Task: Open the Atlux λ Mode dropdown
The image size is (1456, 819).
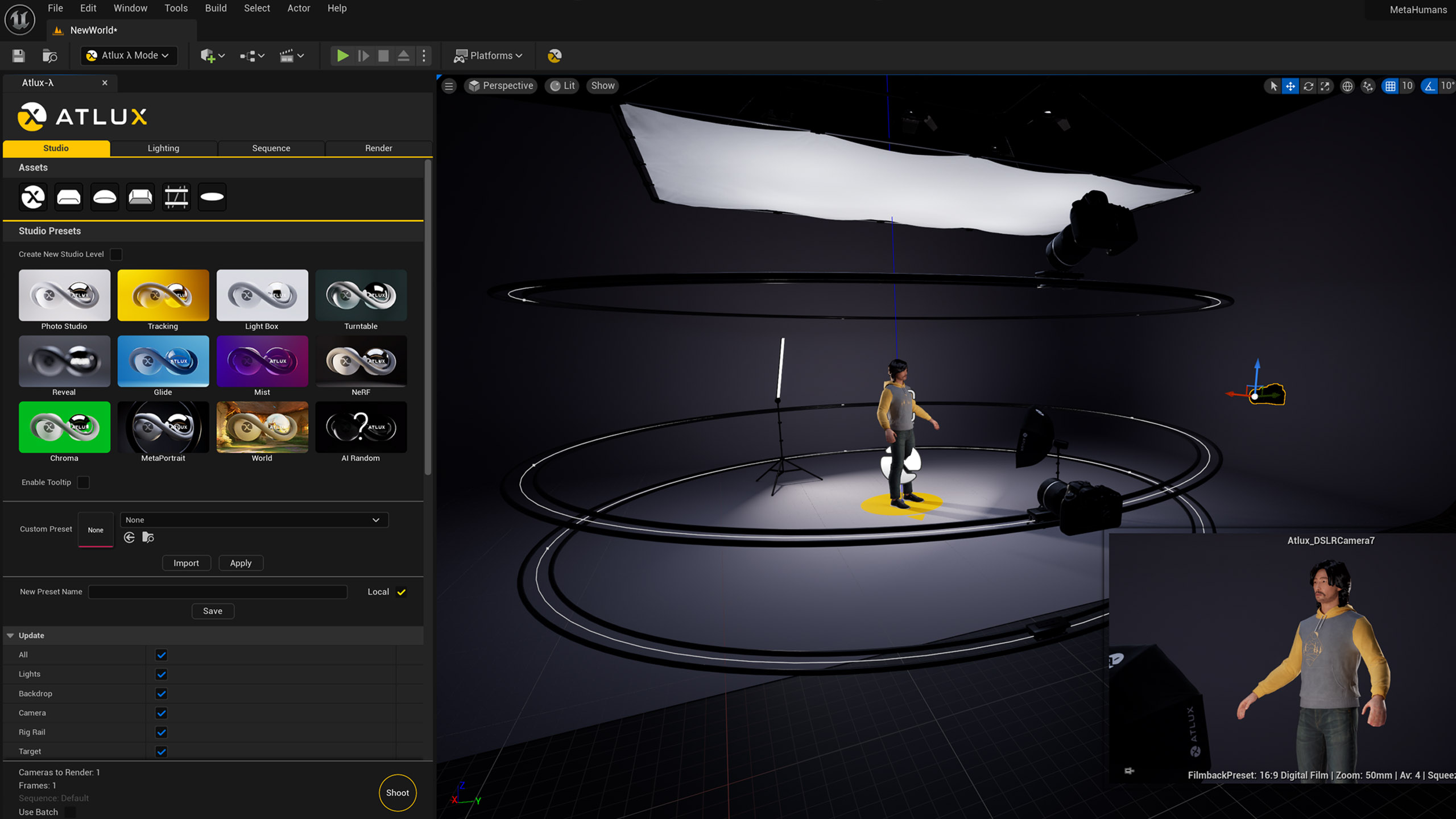Action: point(129,56)
